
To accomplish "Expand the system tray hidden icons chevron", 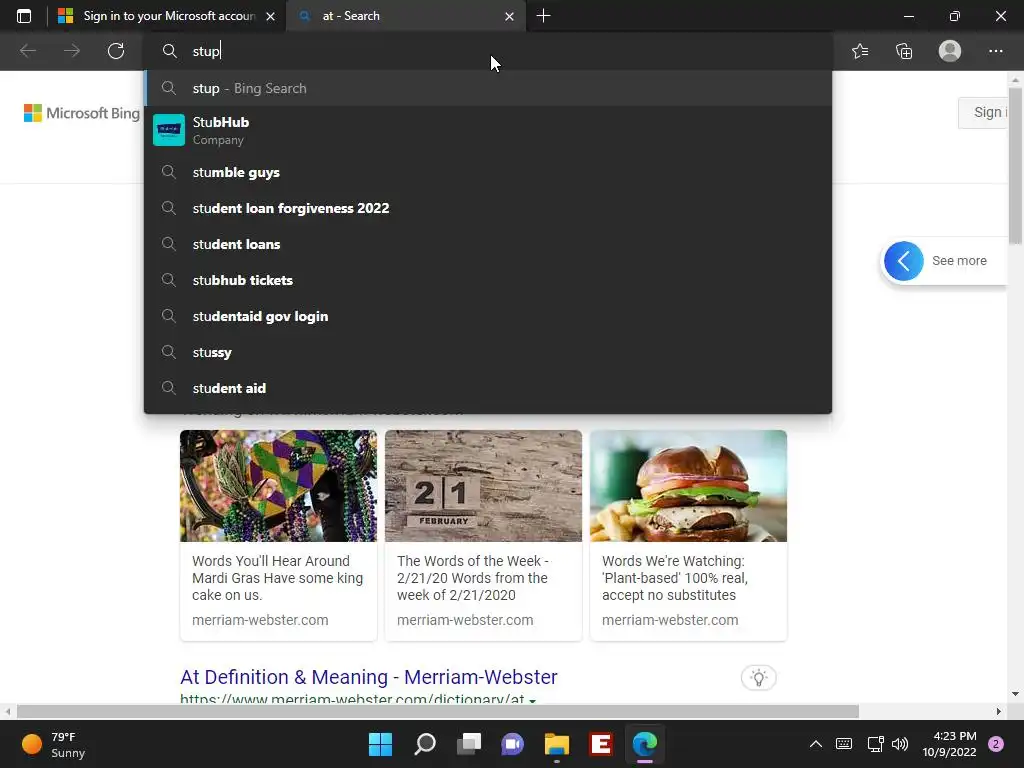I will tap(816, 744).
